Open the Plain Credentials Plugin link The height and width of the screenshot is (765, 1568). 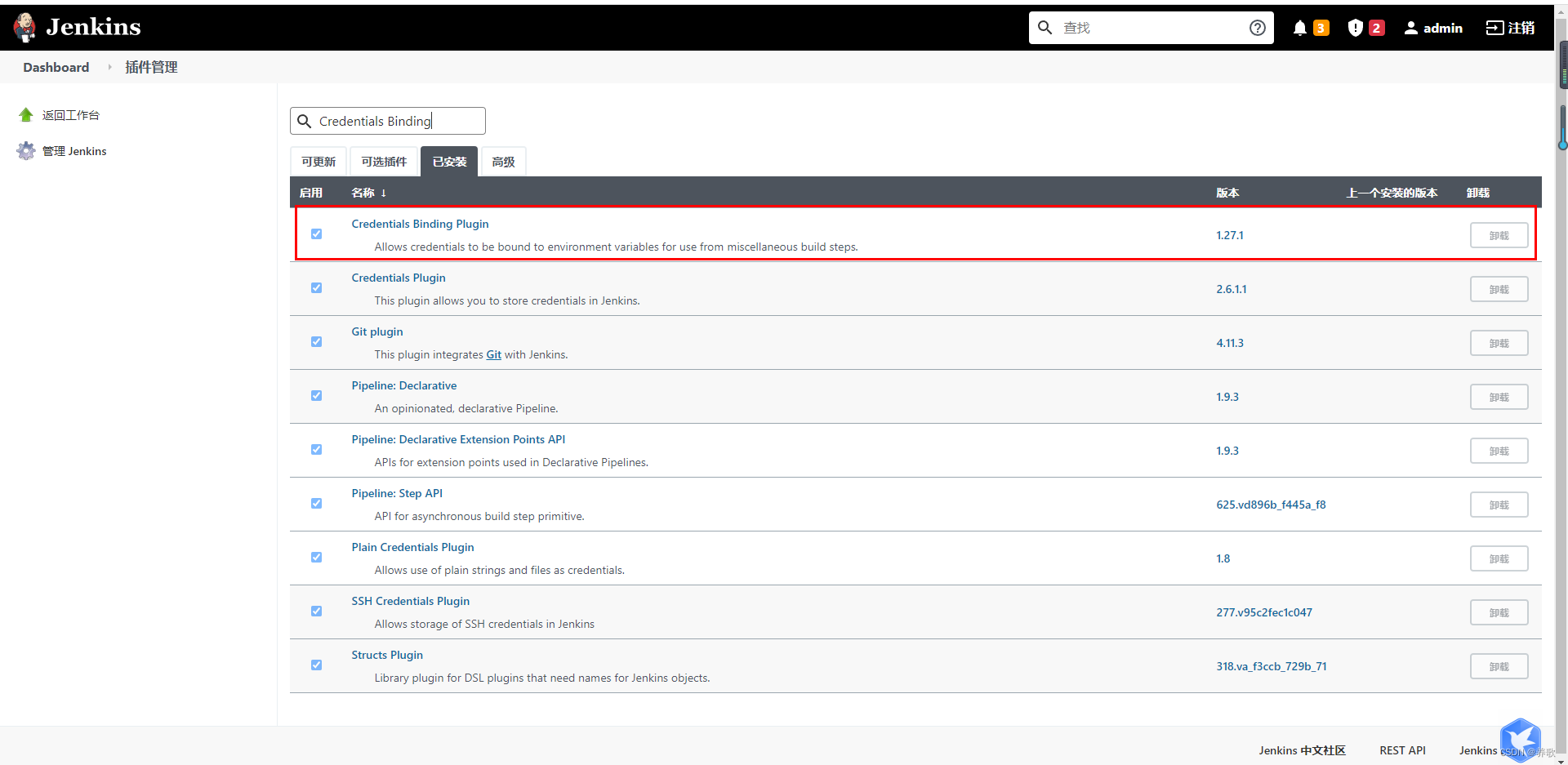pos(412,547)
